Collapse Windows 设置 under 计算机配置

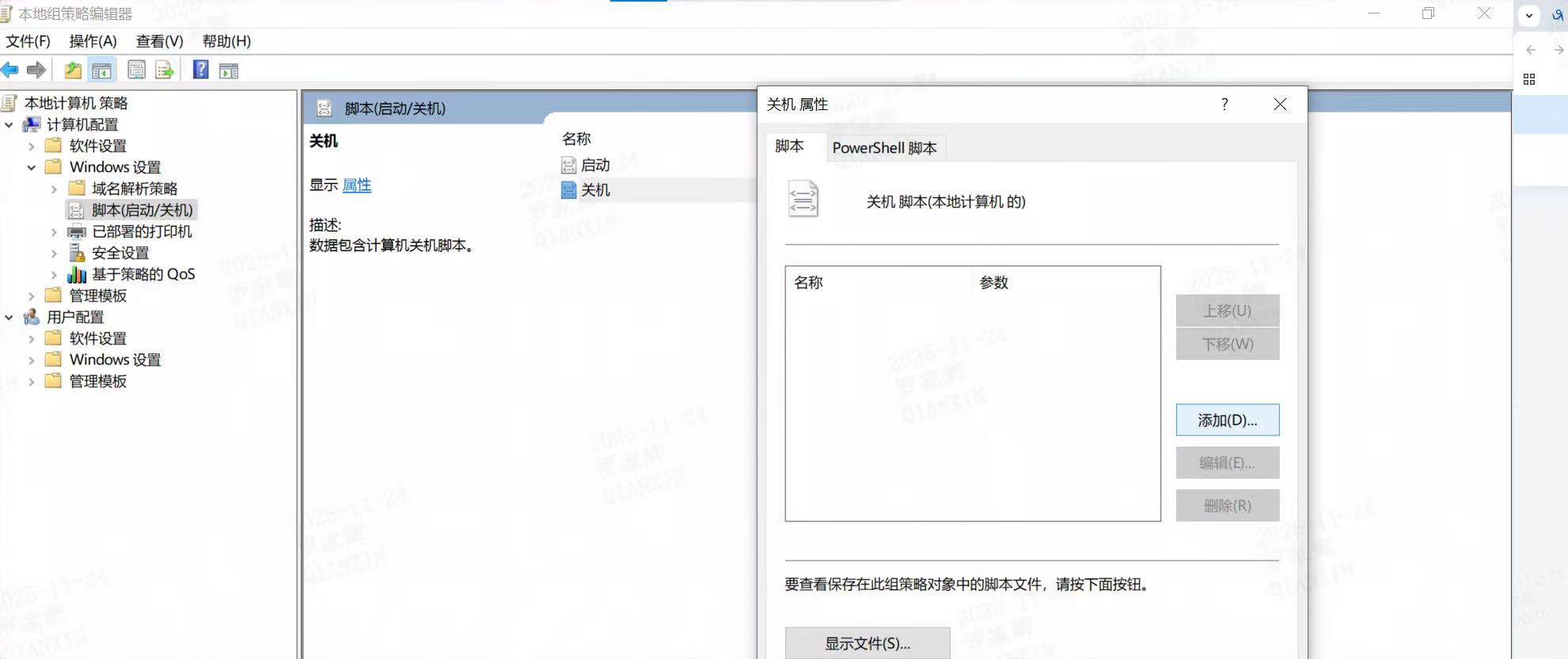[x=31, y=167]
